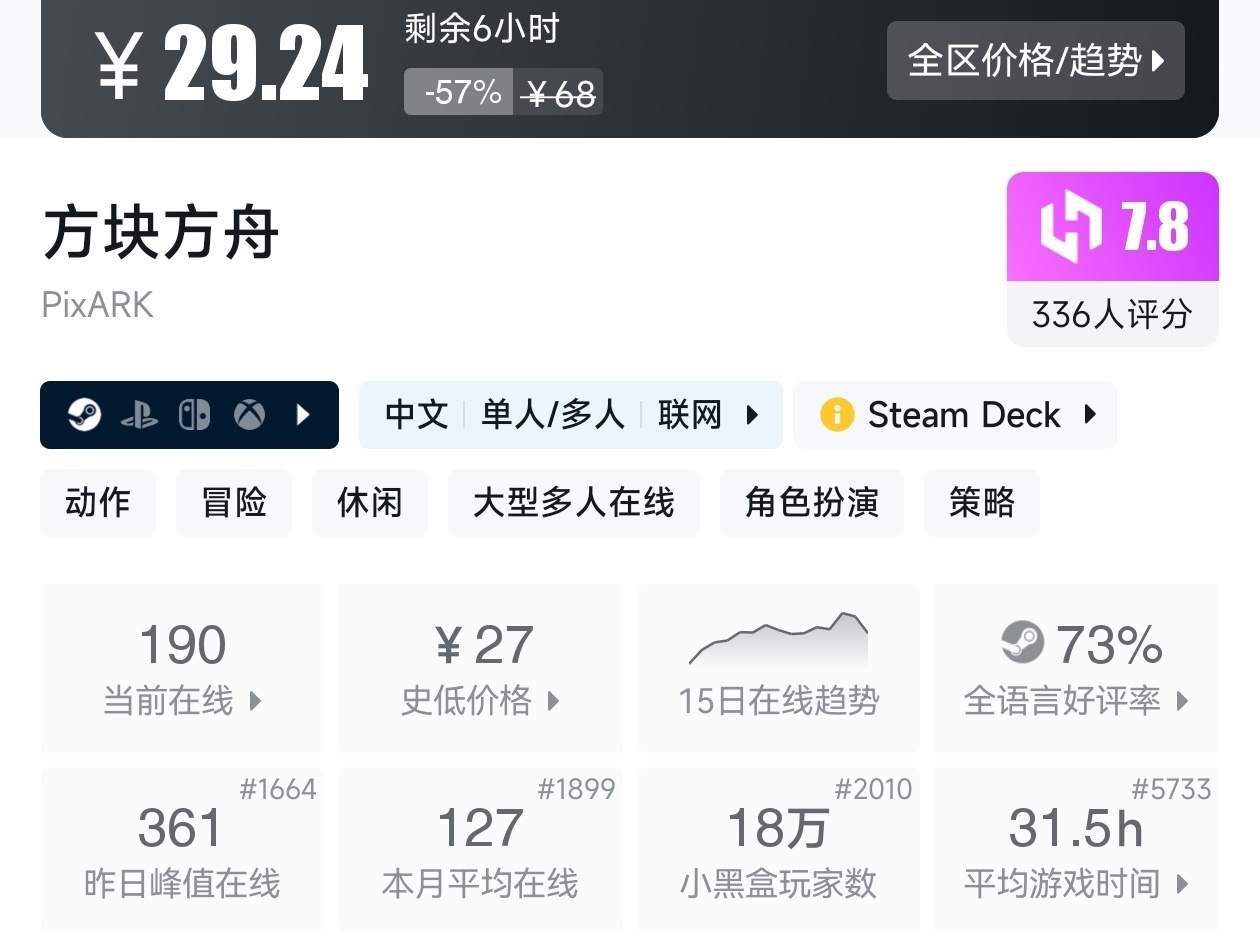Click the Nintendo Switch platform icon

tap(194, 415)
